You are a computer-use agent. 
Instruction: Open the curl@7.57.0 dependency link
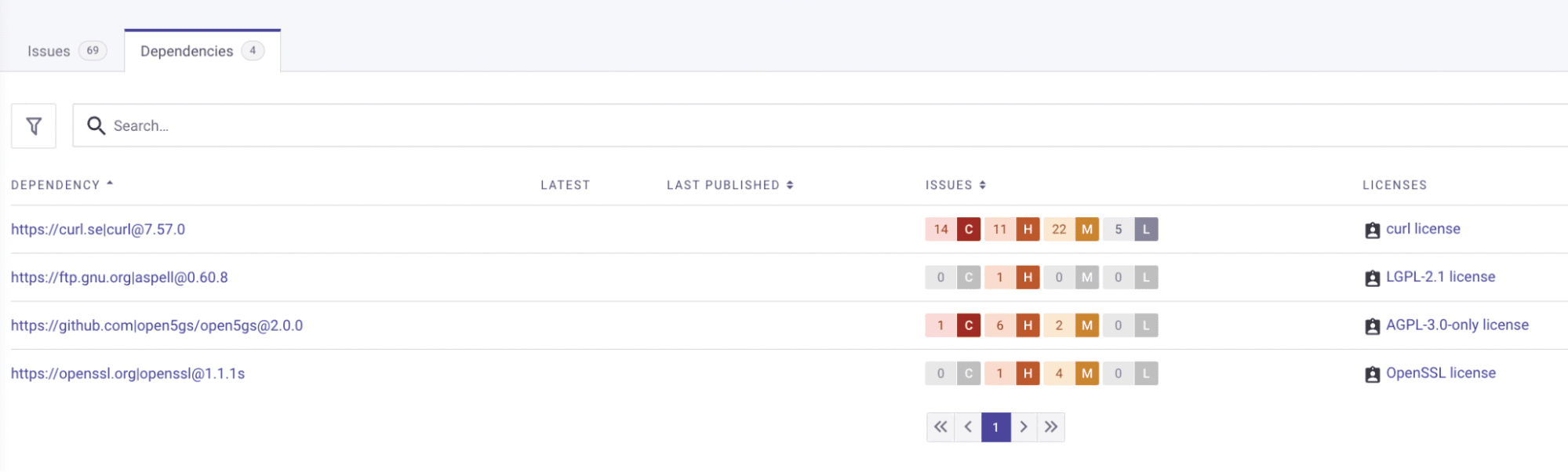[x=98, y=230]
